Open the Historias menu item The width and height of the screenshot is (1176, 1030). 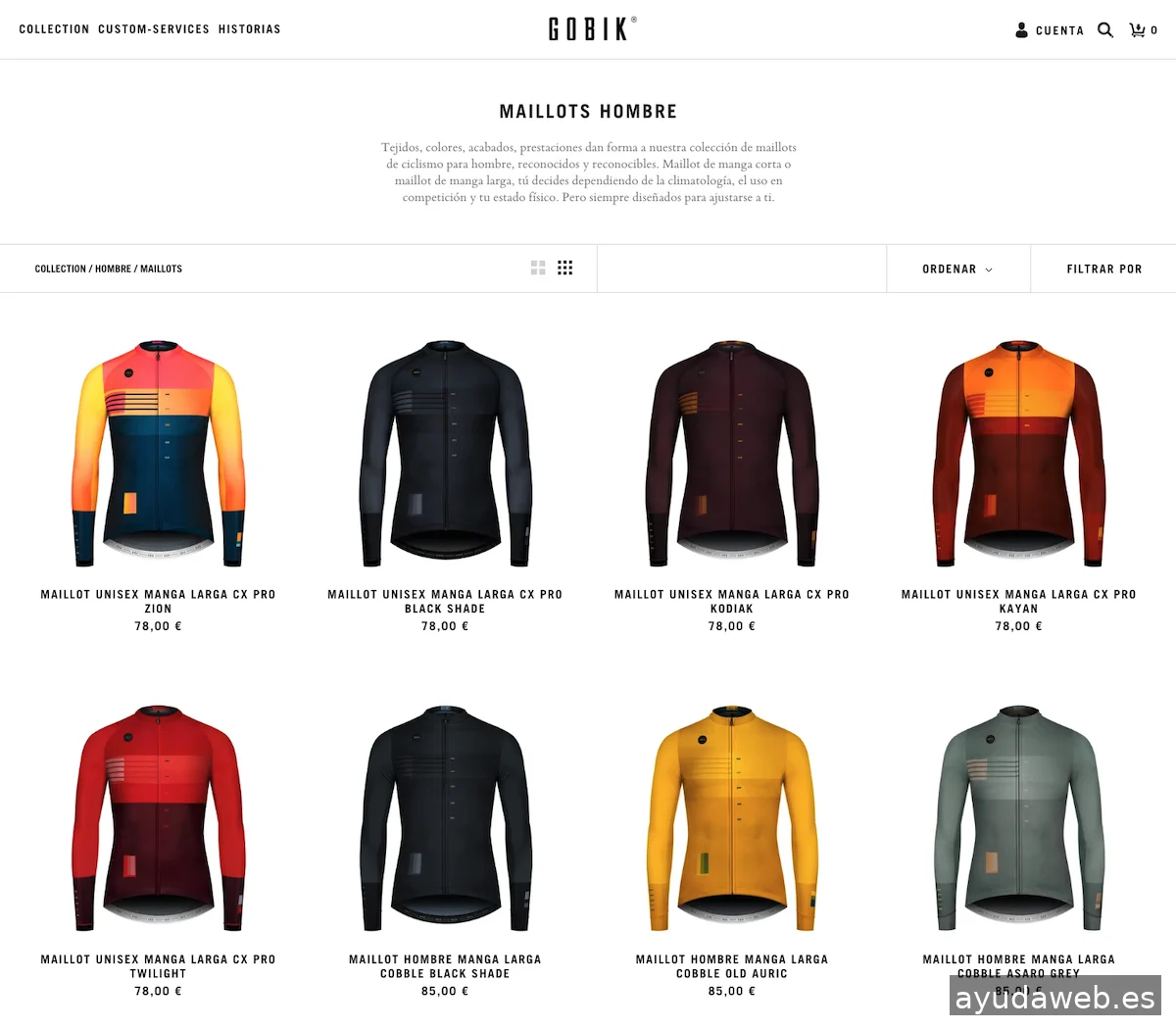pyautogui.click(x=249, y=29)
